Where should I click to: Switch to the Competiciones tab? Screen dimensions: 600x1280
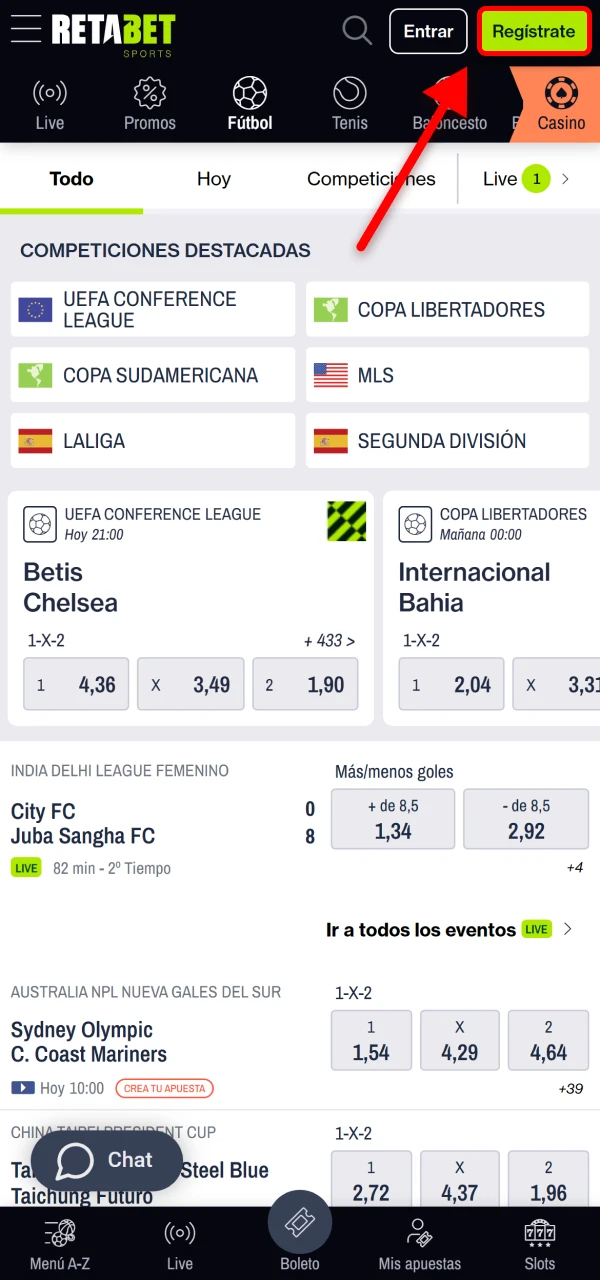(x=371, y=179)
